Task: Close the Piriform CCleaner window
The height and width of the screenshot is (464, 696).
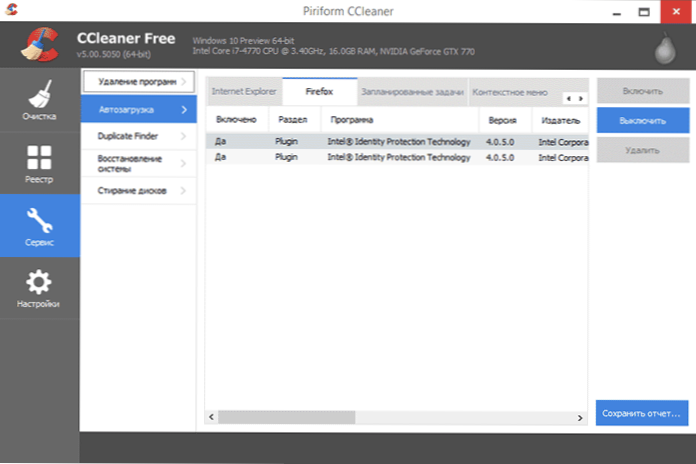Action: pos(676,12)
